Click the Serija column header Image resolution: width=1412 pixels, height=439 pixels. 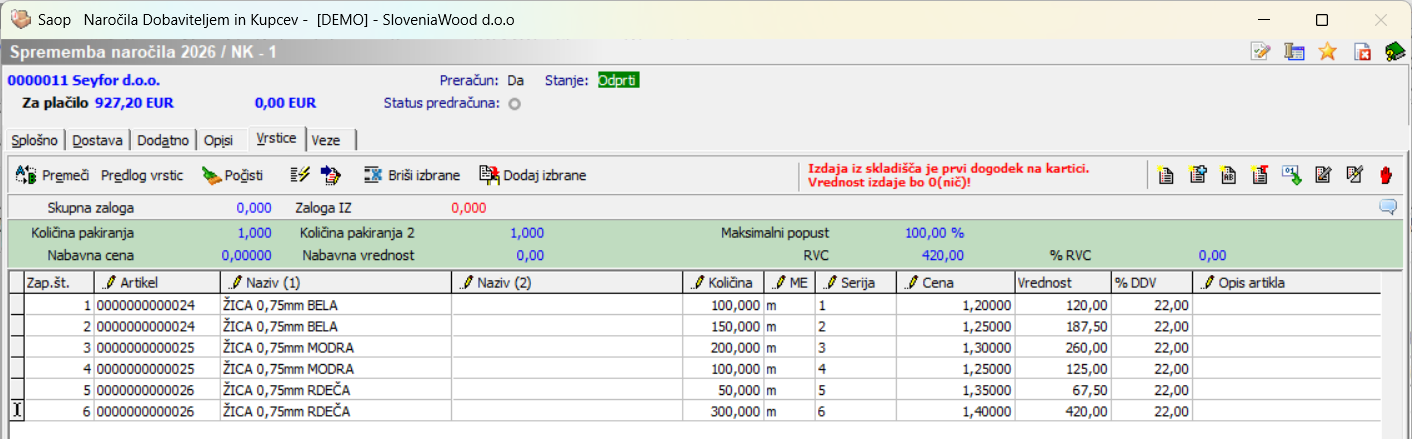point(855,282)
